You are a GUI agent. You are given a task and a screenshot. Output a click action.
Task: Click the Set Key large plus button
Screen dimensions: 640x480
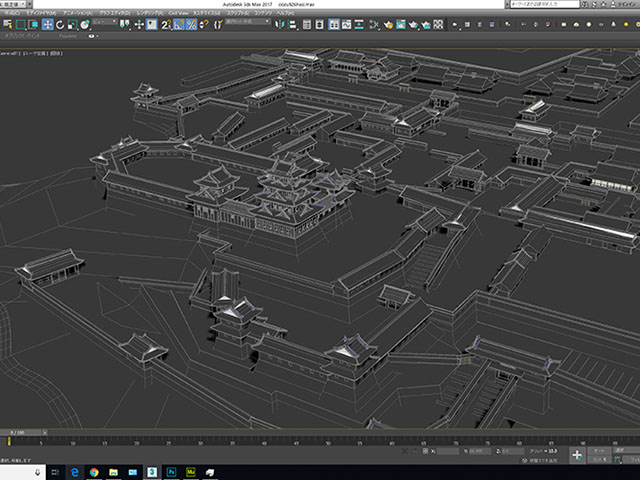[577, 454]
